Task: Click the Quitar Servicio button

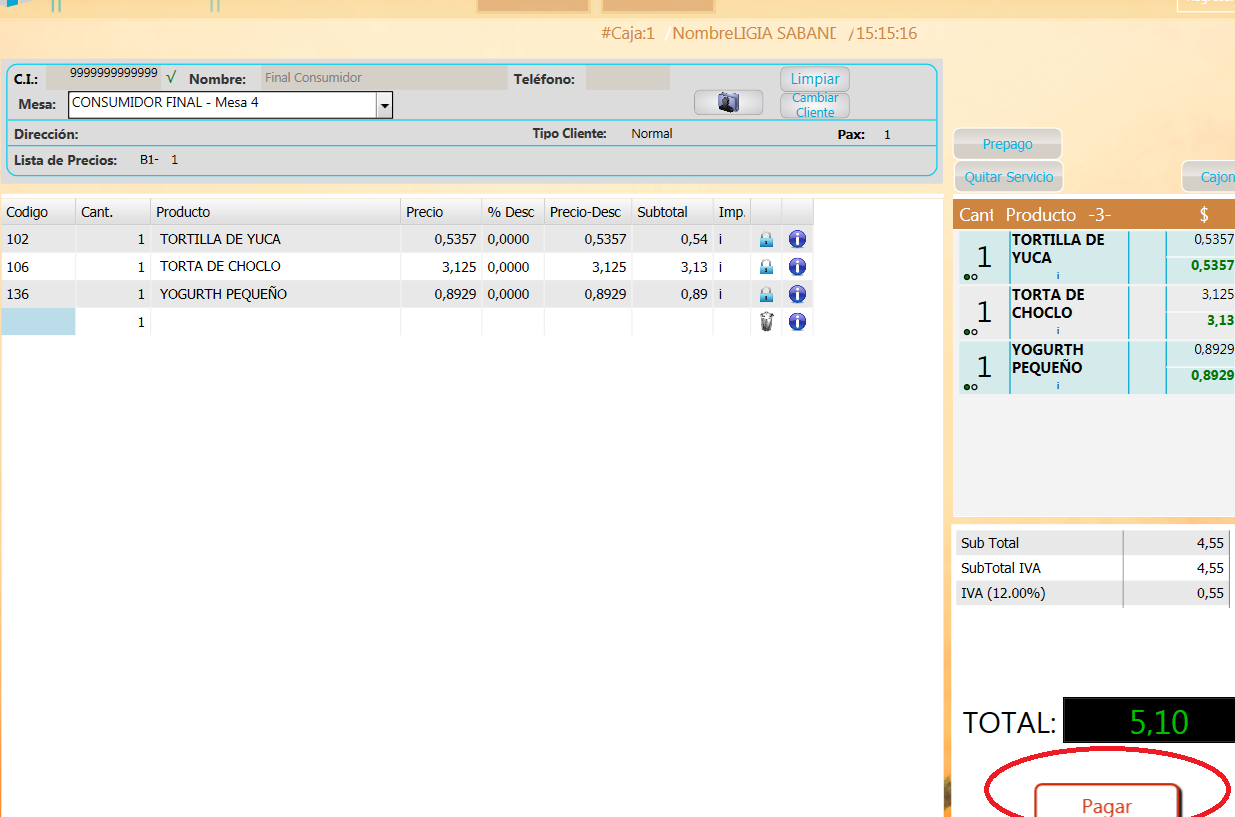Action: point(1008,177)
